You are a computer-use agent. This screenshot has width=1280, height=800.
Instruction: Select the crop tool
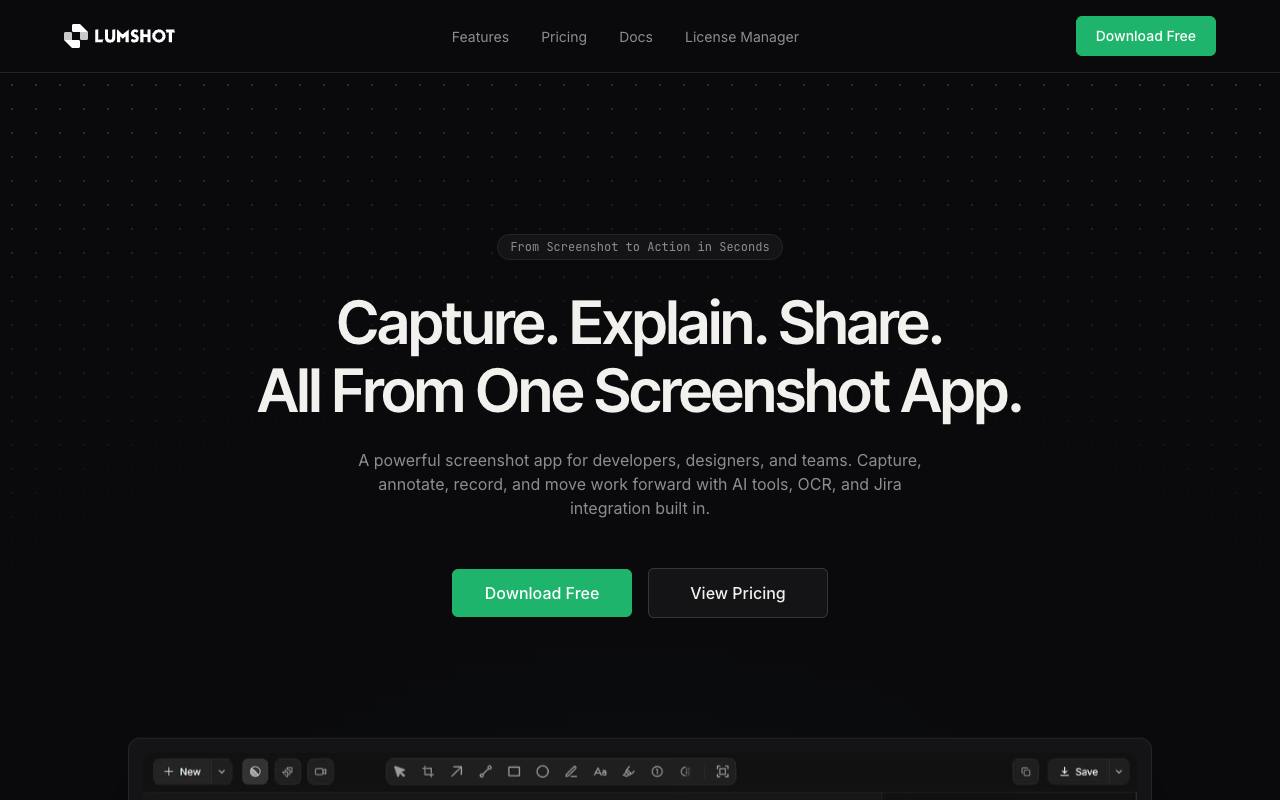click(428, 771)
